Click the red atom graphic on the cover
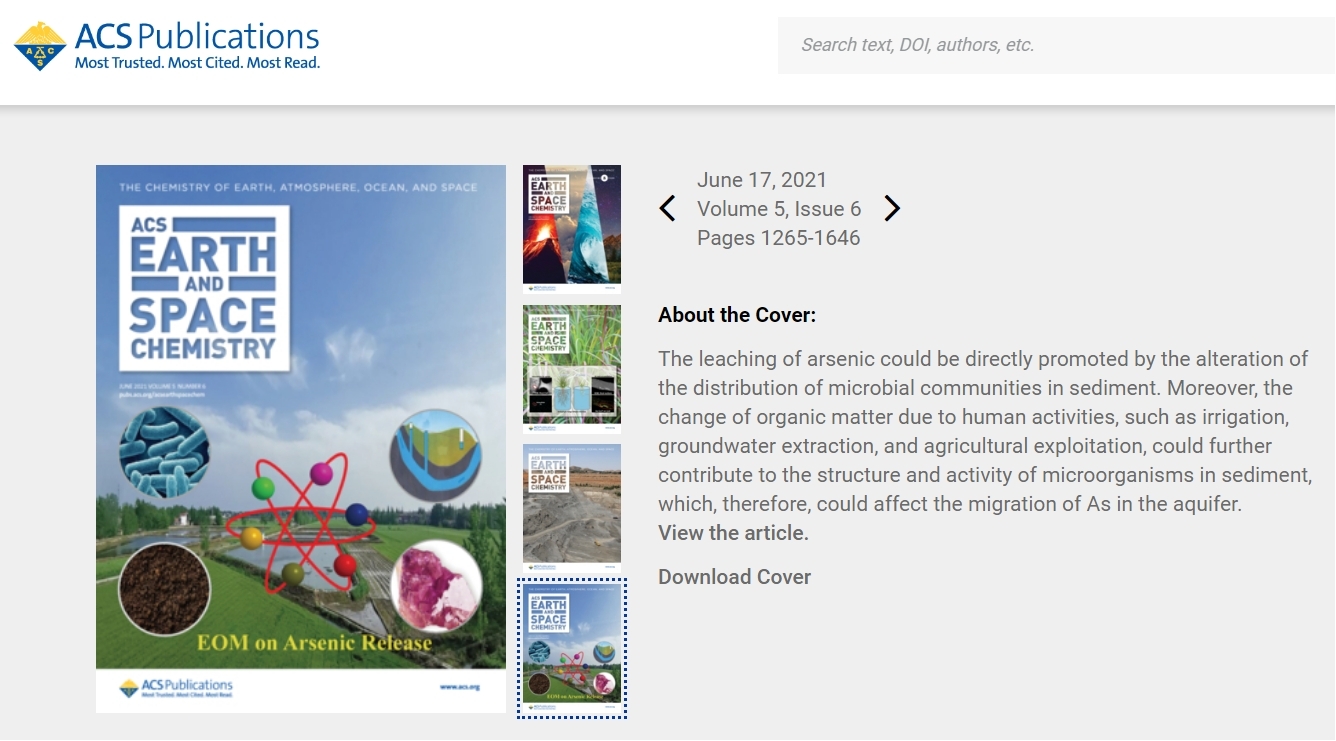This screenshot has width=1336, height=741. pos(302,525)
